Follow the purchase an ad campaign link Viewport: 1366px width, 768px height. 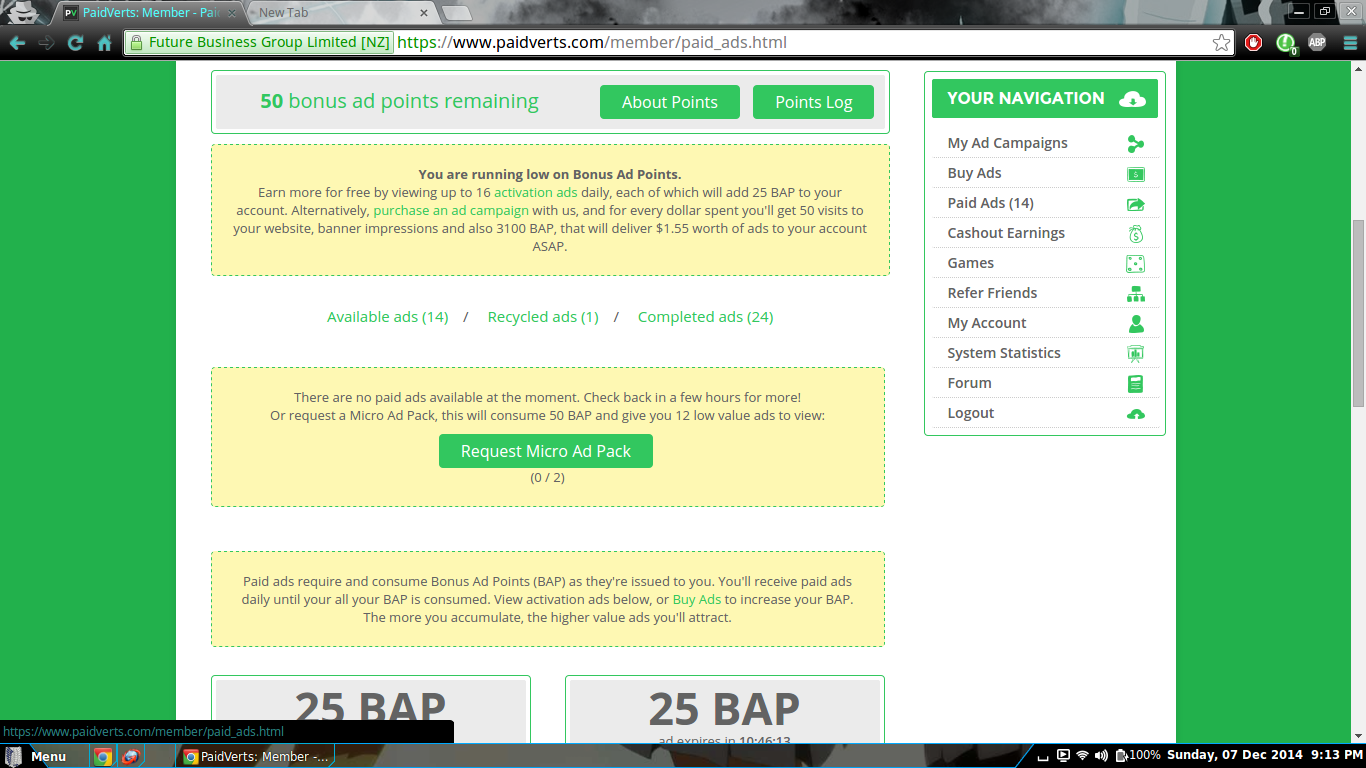451,210
